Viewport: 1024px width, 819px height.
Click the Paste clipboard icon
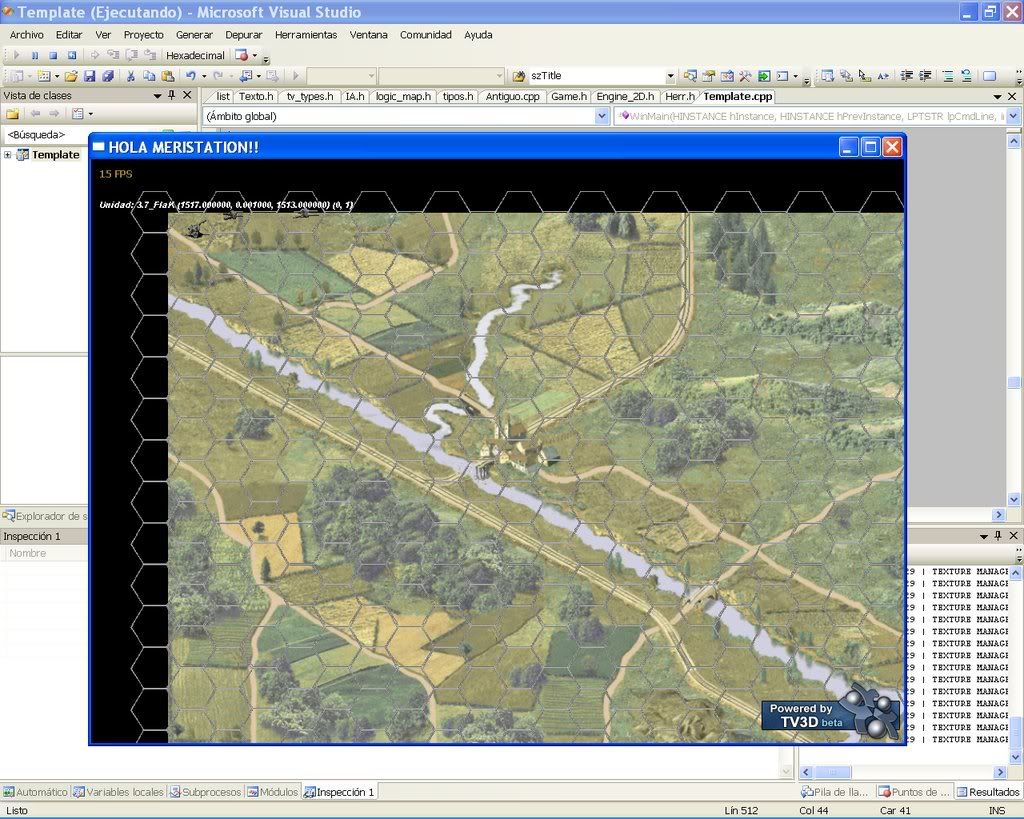pyautogui.click(x=168, y=76)
